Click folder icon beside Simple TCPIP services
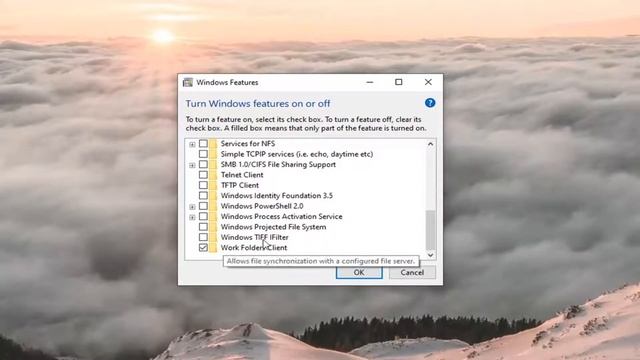The image size is (640, 360). coord(213,154)
